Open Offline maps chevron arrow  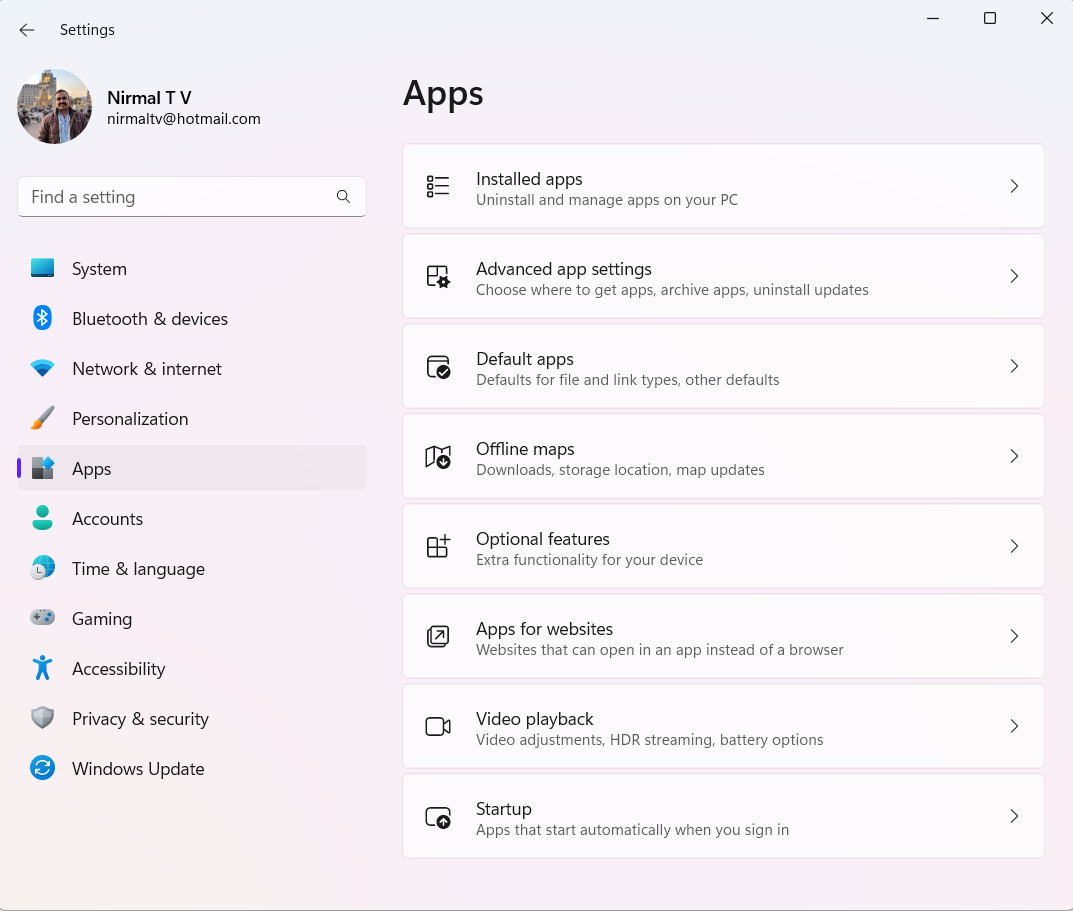tap(1014, 457)
